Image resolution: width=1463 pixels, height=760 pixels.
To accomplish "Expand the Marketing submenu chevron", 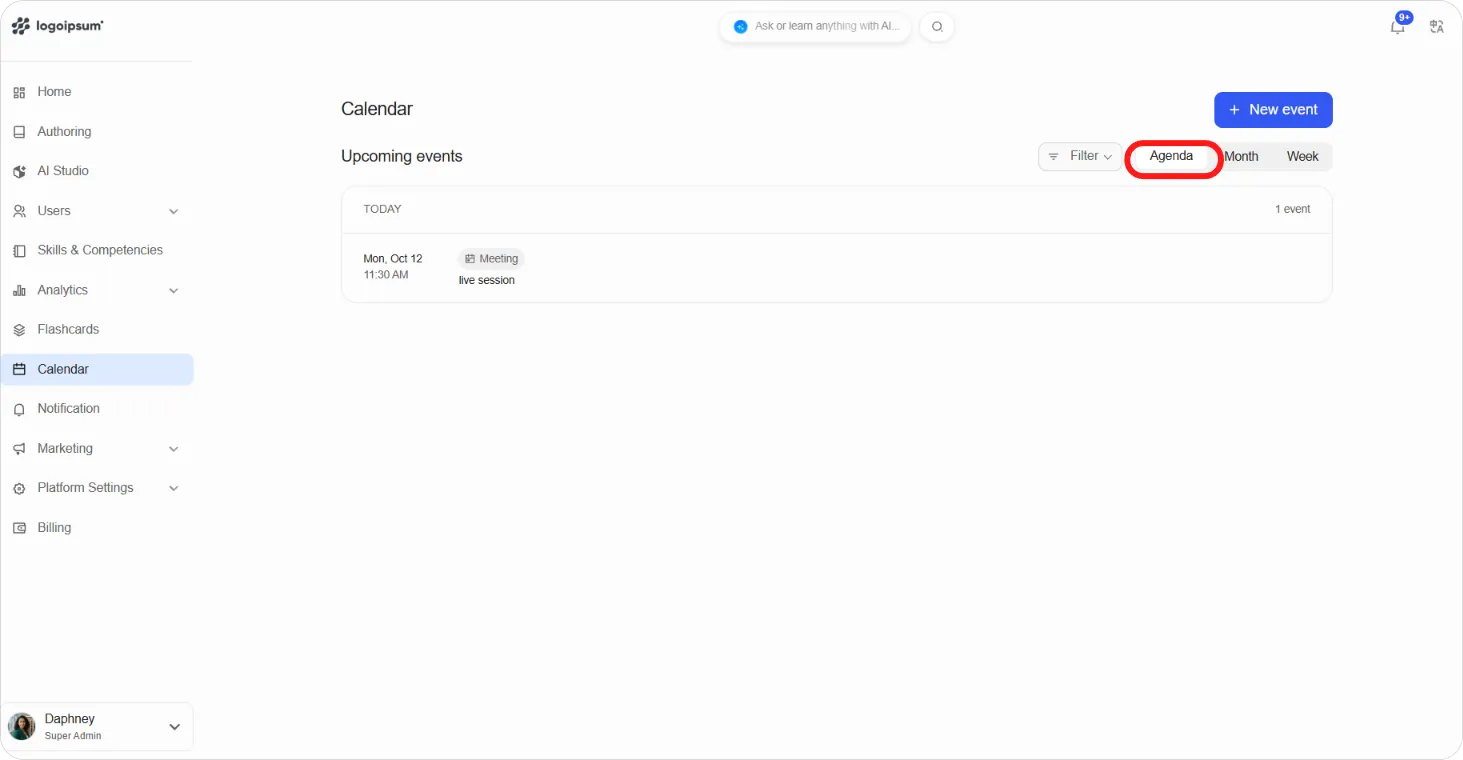I will (174, 449).
